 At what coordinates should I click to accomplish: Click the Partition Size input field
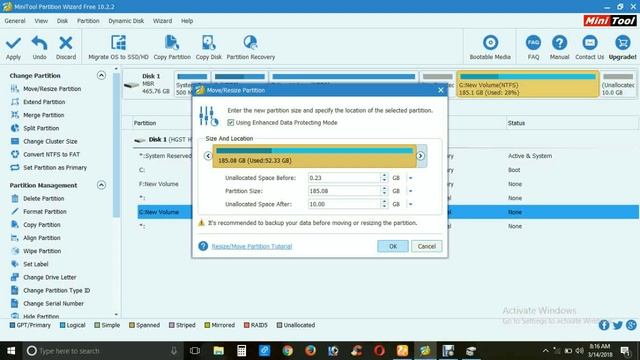point(344,191)
